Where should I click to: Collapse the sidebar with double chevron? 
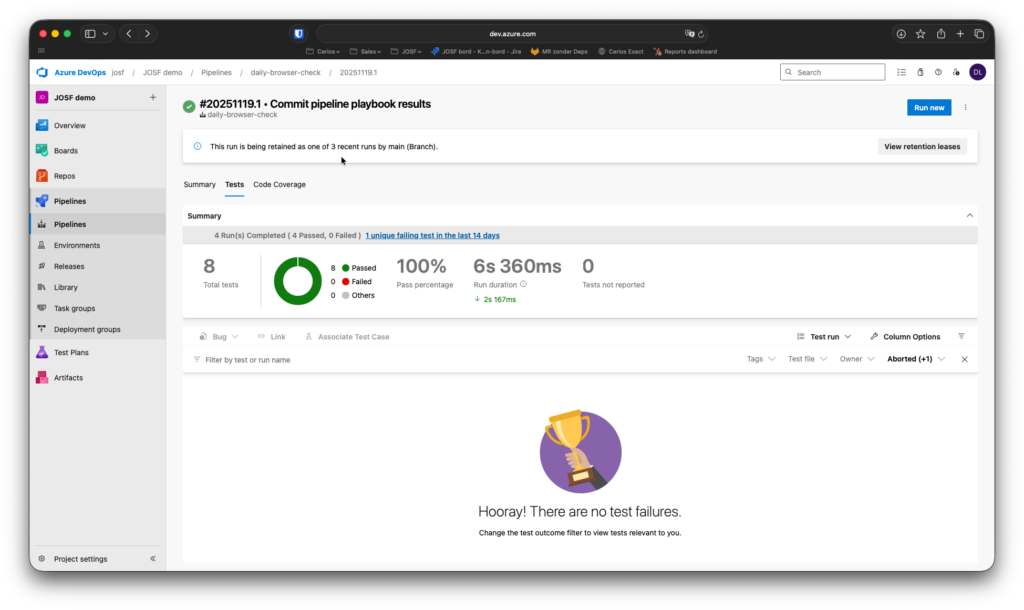click(153, 559)
